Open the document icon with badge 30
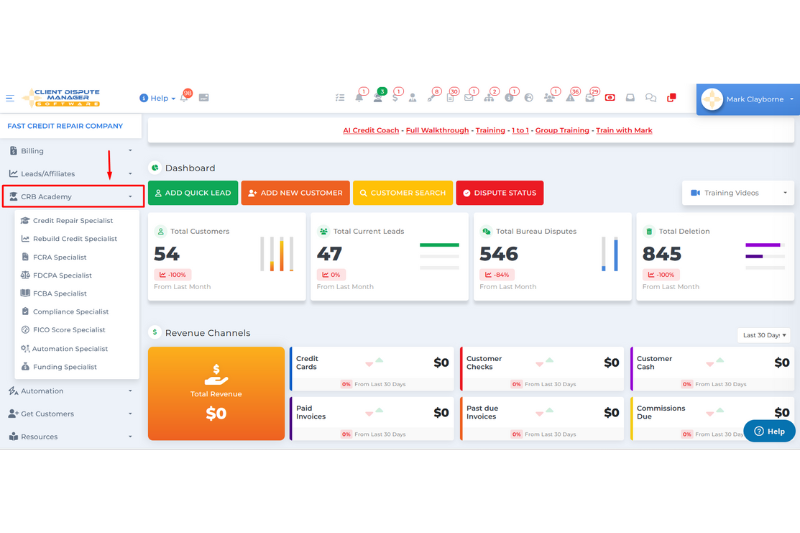The width and height of the screenshot is (800, 533). point(451,97)
